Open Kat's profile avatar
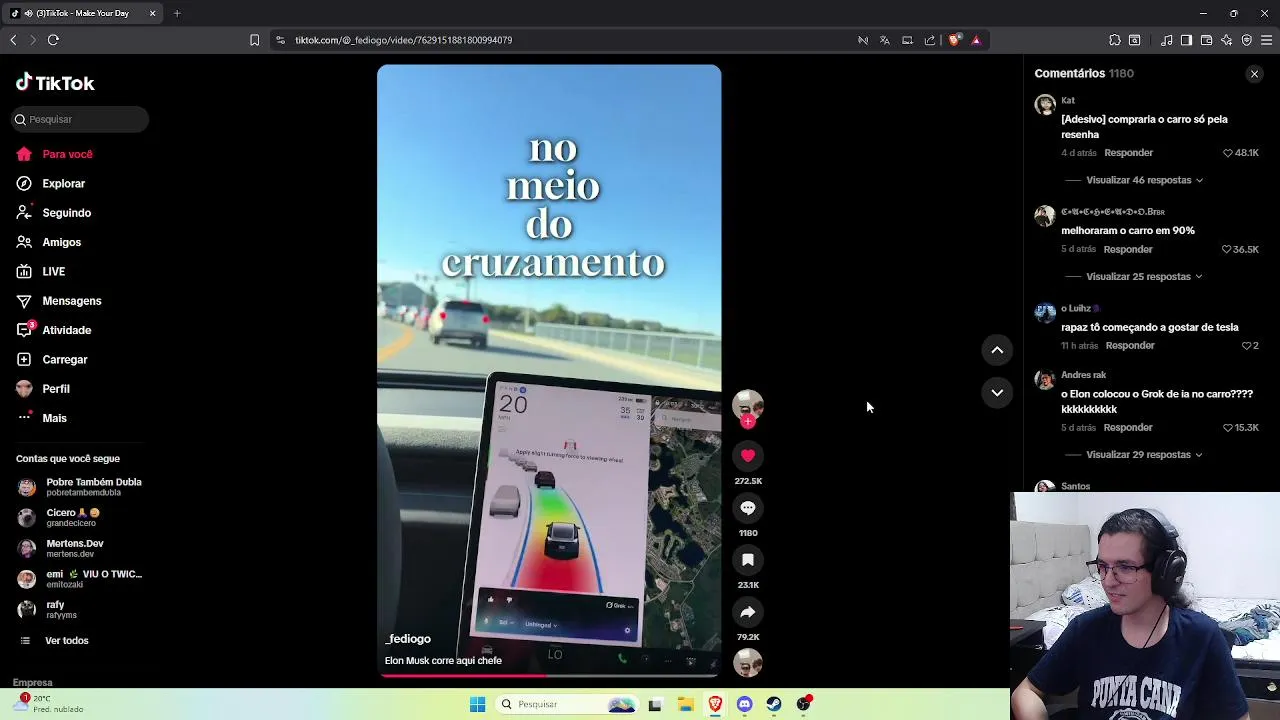 tap(1045, 105)
